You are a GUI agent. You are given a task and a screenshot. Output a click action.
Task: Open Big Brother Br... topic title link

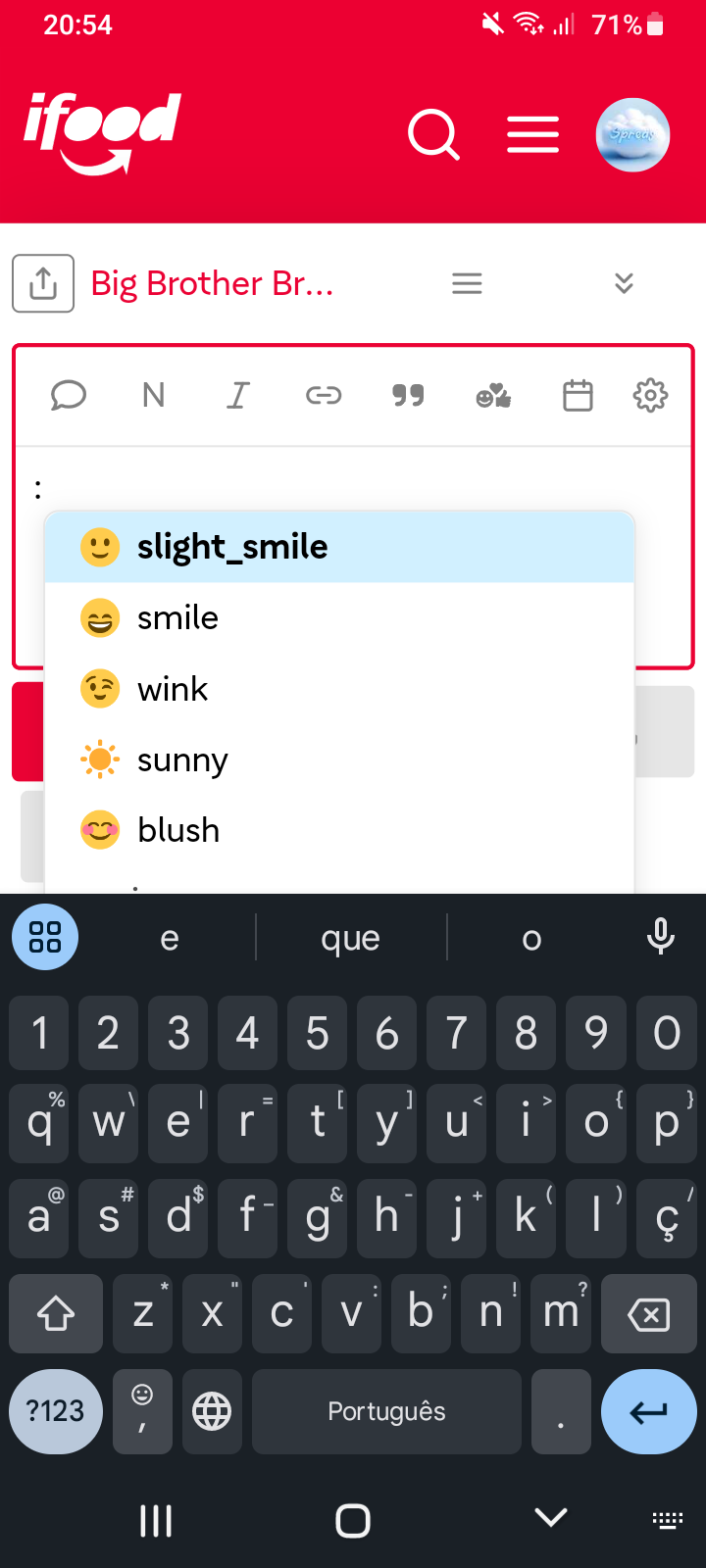pos(212,283)
